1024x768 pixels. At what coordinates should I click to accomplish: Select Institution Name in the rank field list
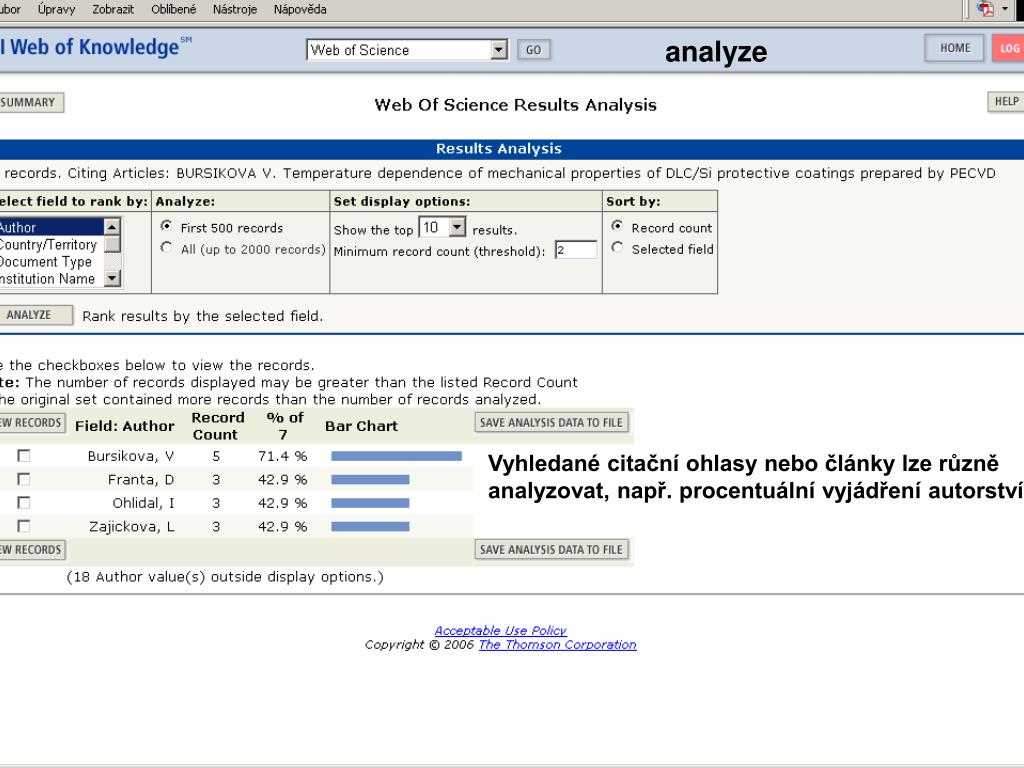pyautogui.click(x=51, y=278)
